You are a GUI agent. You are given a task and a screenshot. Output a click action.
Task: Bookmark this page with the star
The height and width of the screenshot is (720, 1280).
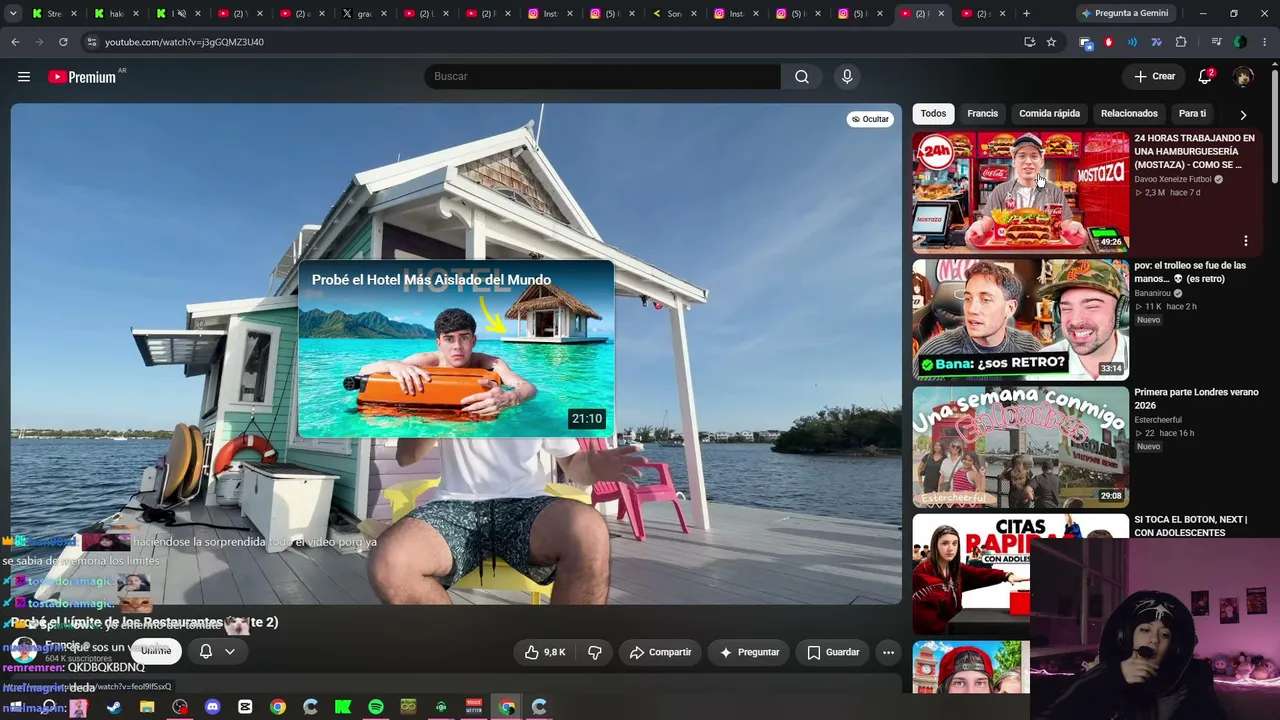tap(1051, 42)
